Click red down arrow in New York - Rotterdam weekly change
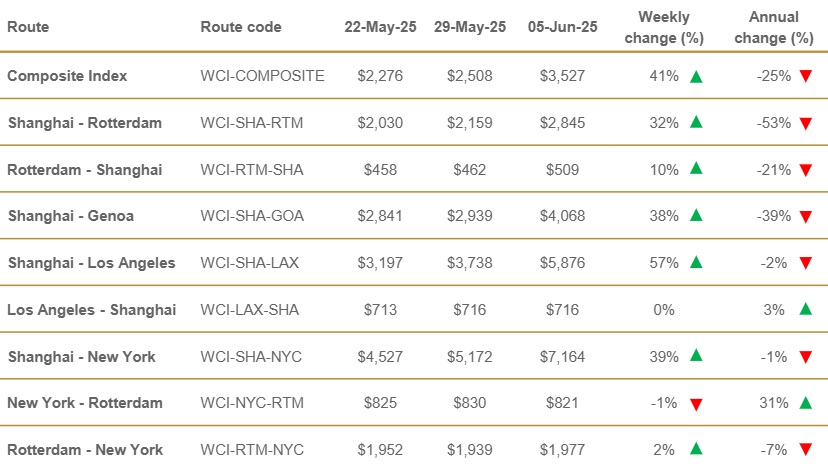Image resolution: width=828 pixels, height=471 pixels. 696,404
